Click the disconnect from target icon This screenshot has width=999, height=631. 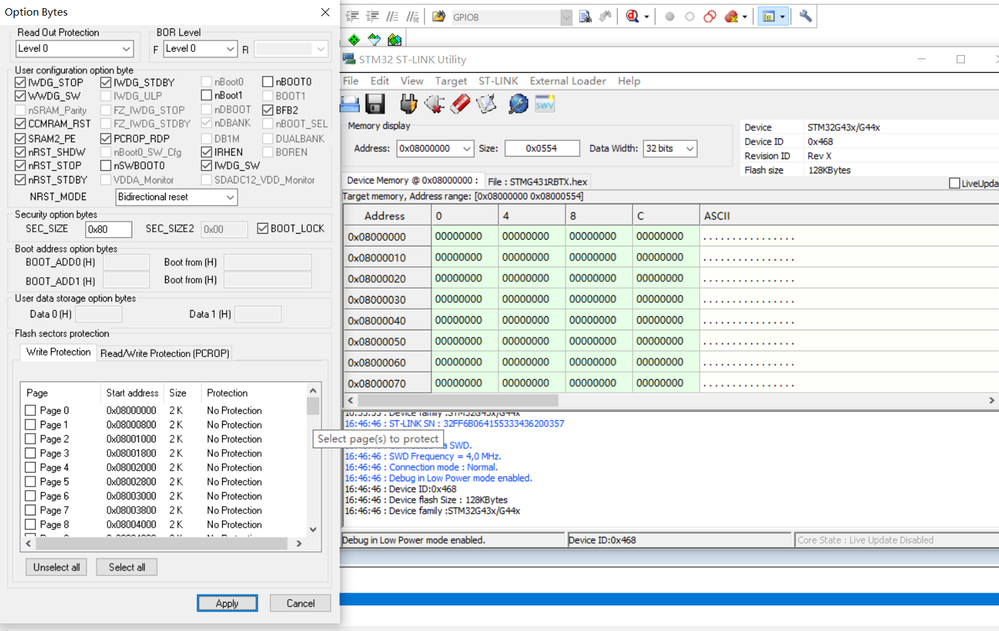point(434,104)
